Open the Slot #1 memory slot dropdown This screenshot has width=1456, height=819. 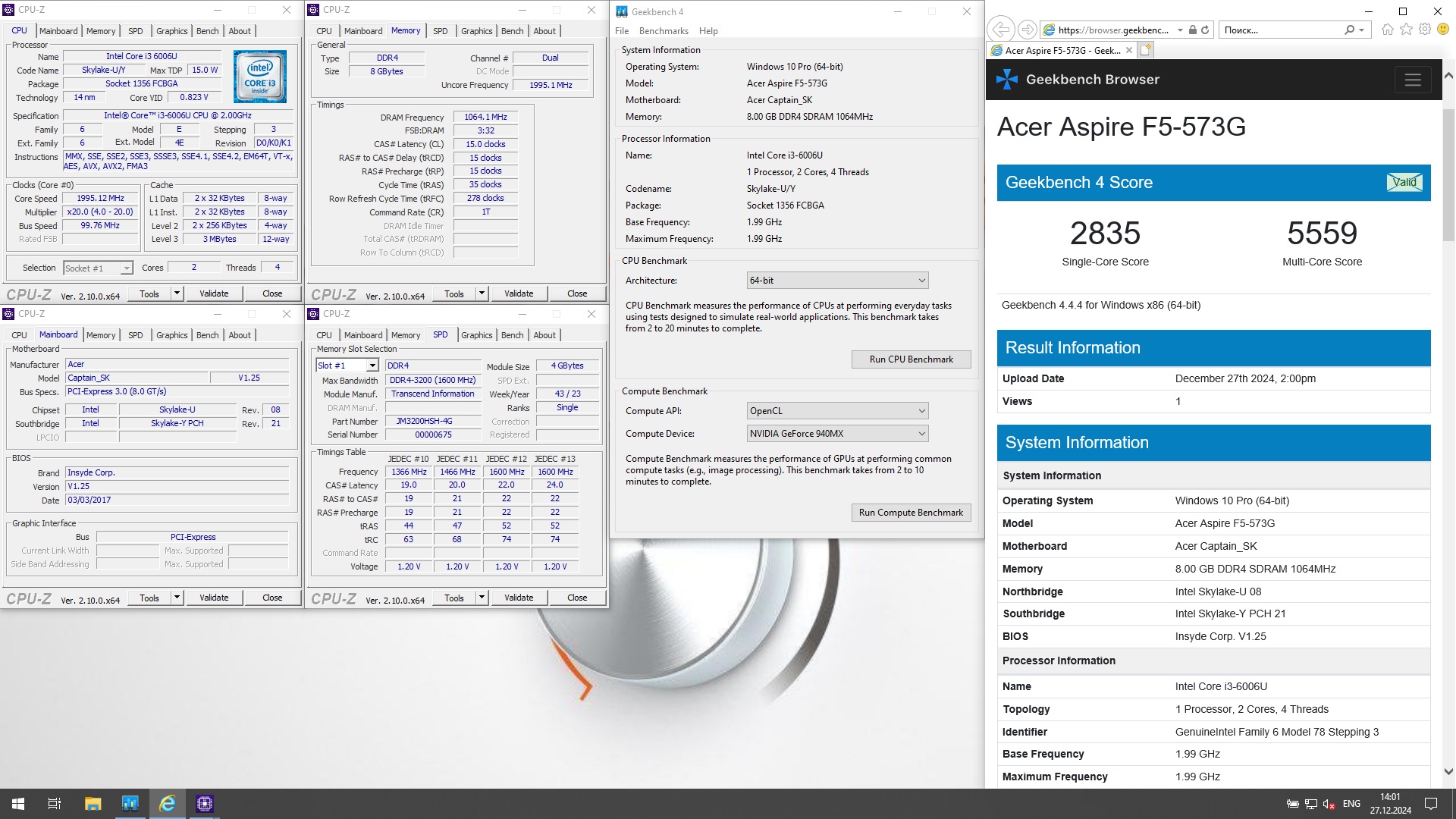[347, 366]
